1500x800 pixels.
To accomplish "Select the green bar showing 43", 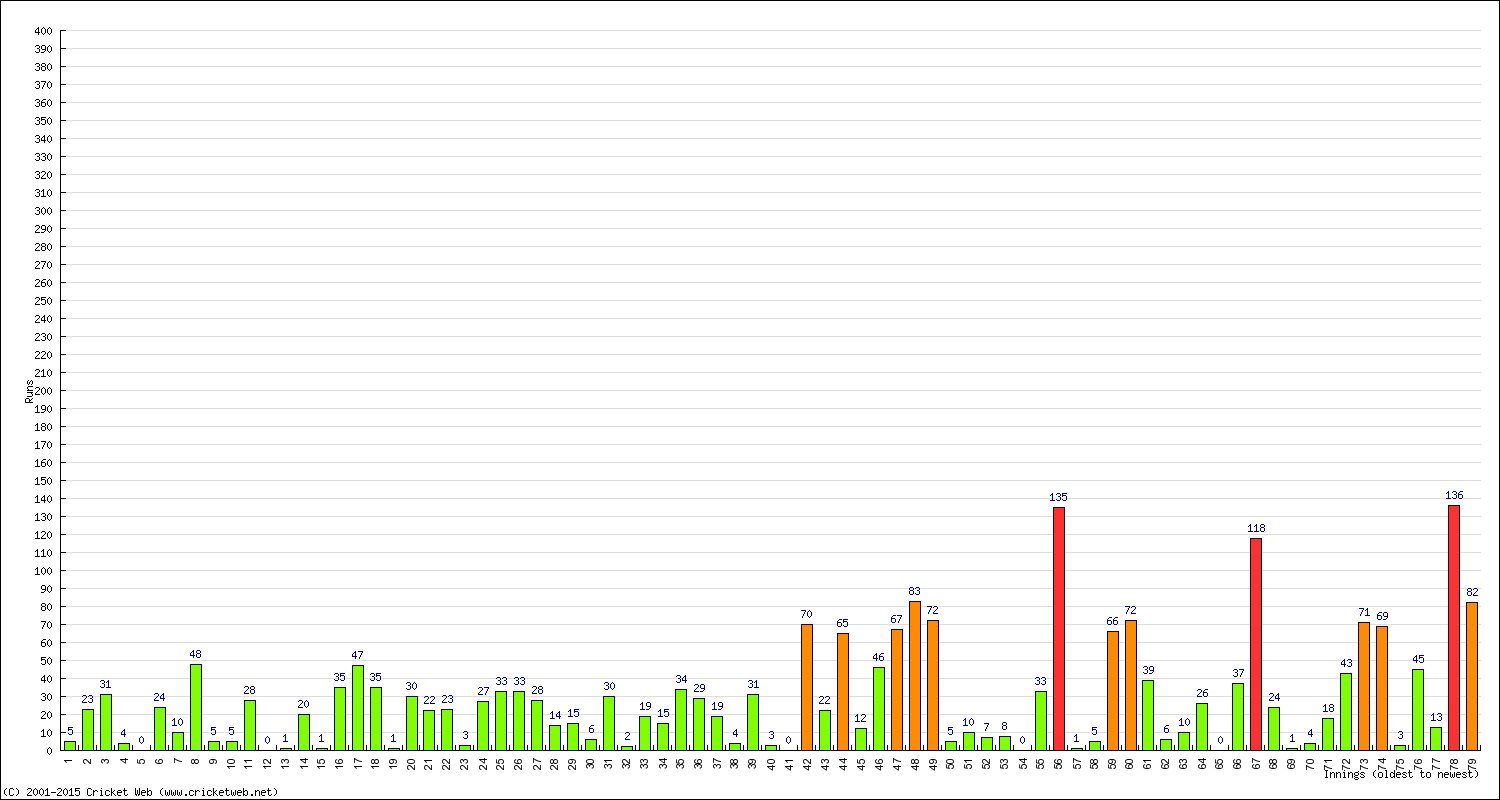I will (x=1346, y=711).
